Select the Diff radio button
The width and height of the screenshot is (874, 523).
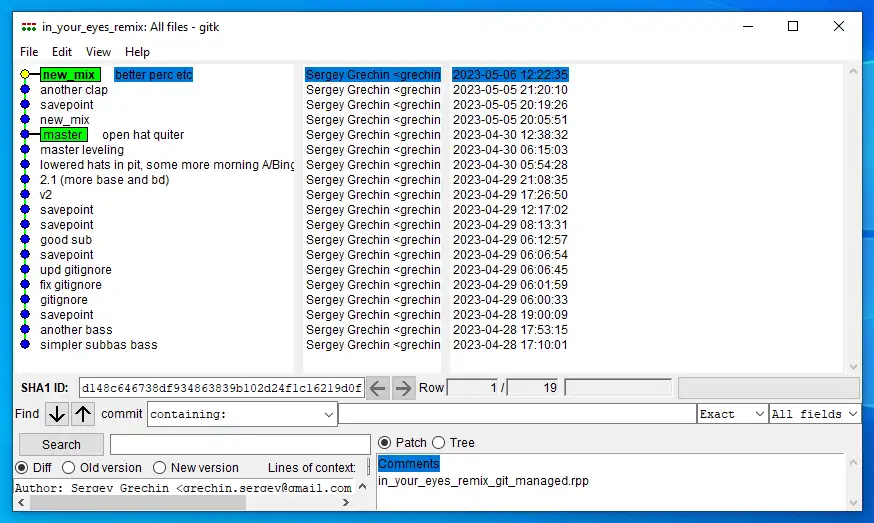coord(21,468)
